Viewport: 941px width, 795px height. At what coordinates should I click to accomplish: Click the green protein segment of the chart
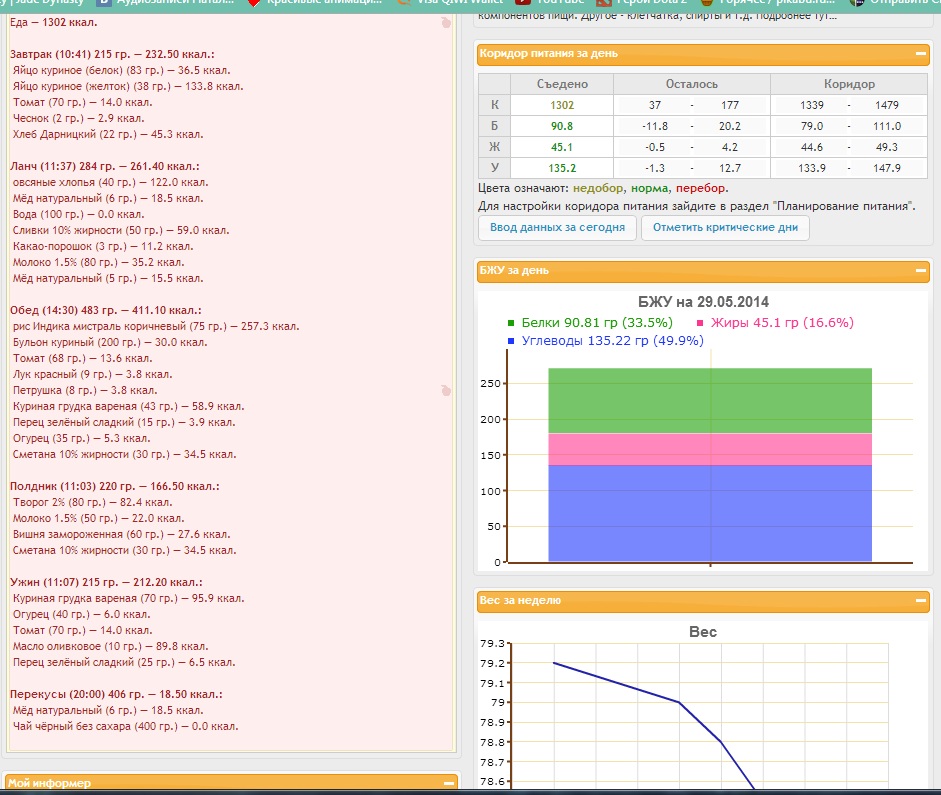(x=710, y=400)
